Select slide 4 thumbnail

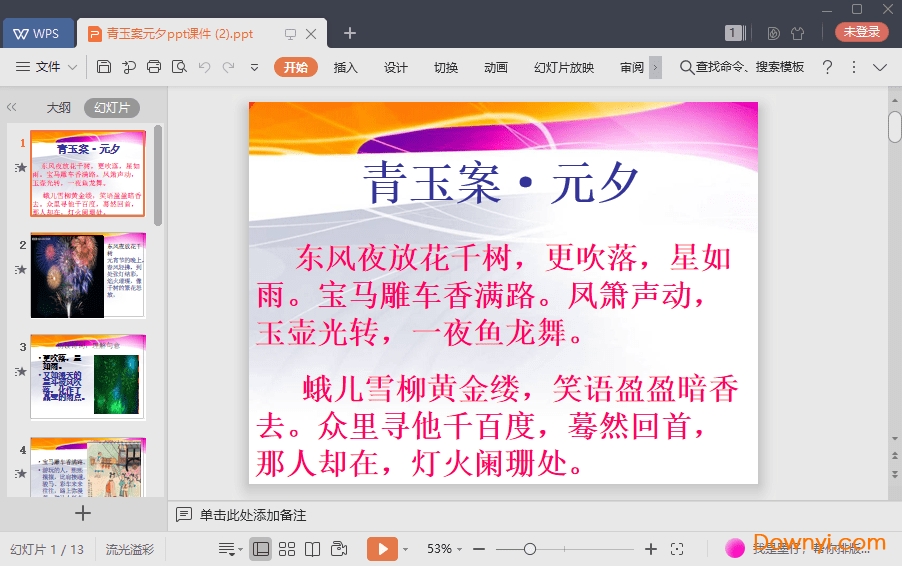88,466
